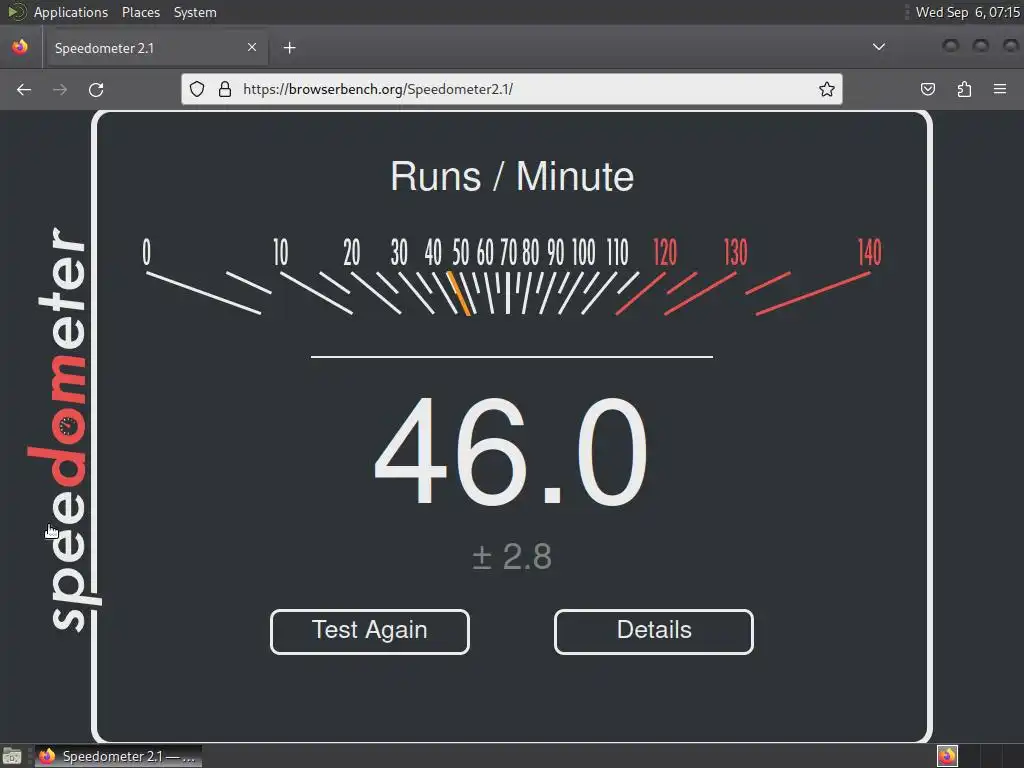Open the Extensions puzzle icon
Viewport: 1024px width, 768px height.
click(964, 89)
